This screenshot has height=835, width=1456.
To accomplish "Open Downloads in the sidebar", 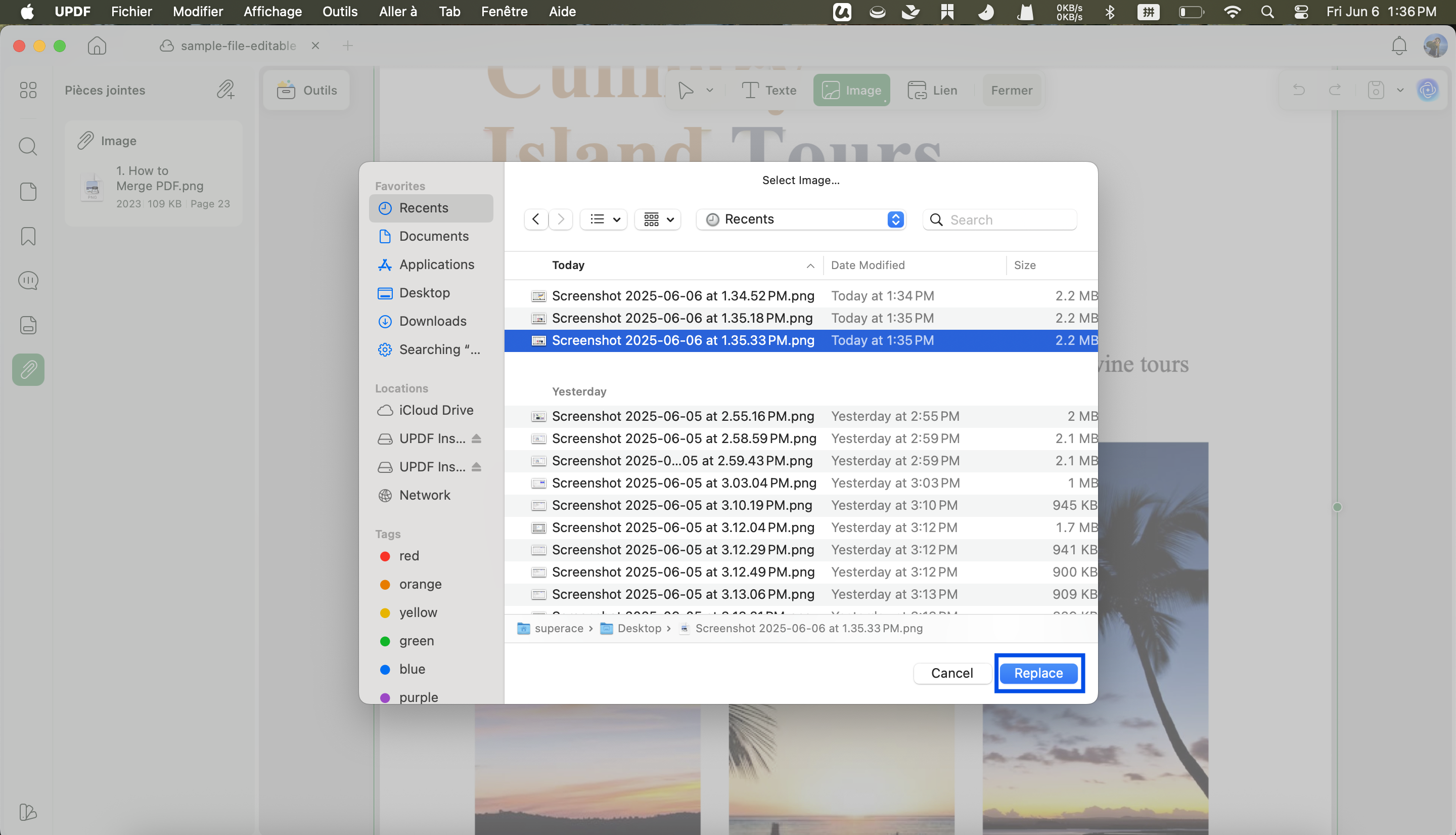I will [431, 321].
